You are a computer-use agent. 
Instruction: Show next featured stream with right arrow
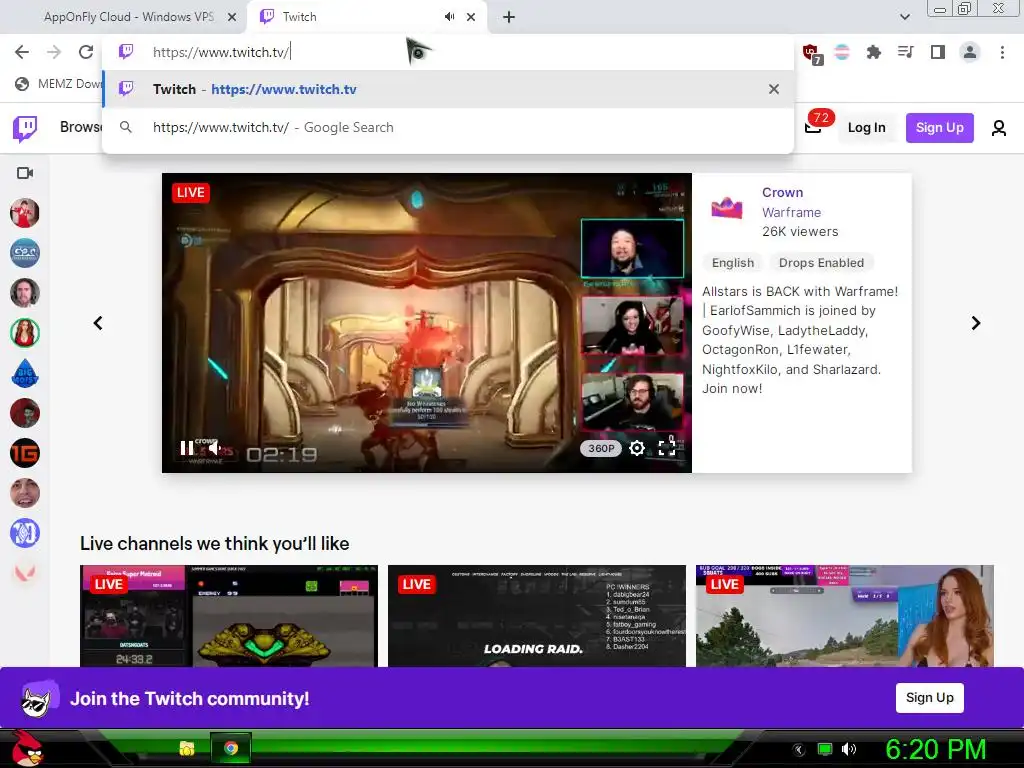tap(976, 323)
